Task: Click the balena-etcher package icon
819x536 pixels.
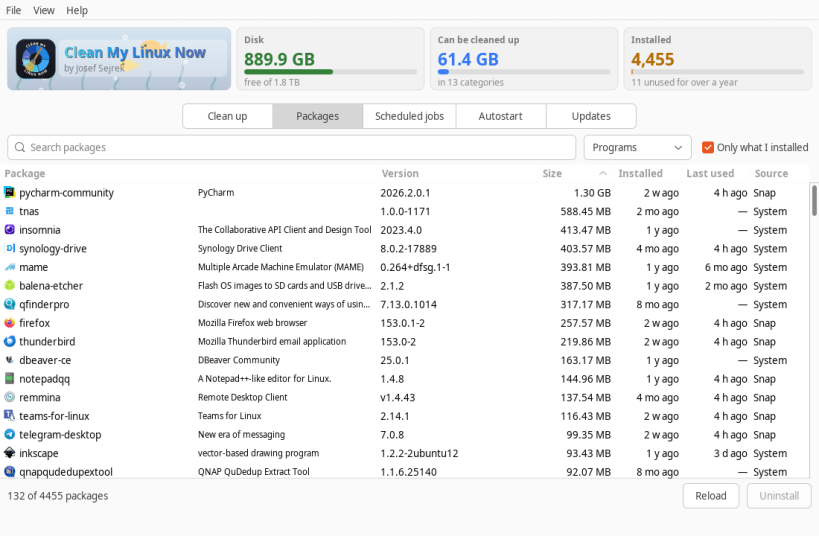Action: (9, 286)
